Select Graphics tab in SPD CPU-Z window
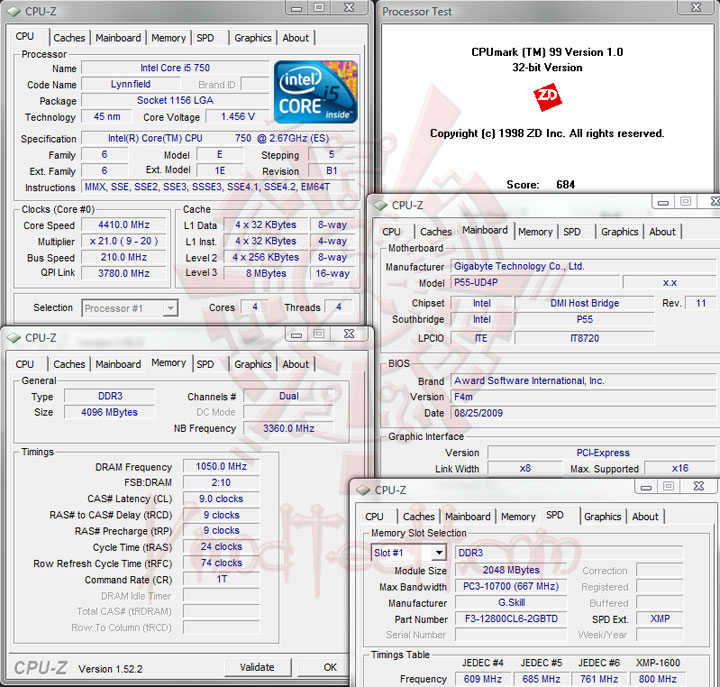 tap(602, 517)
